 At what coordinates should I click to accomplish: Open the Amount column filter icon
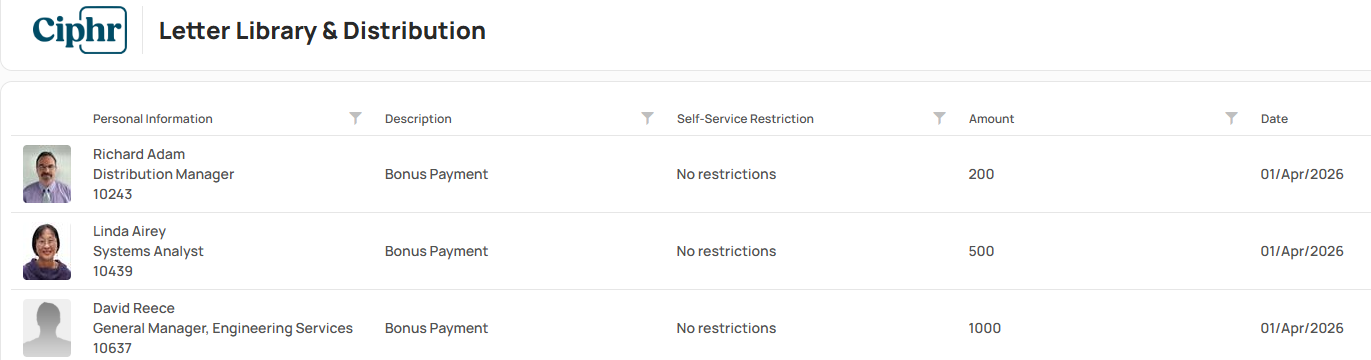[x=1231, y=118]
